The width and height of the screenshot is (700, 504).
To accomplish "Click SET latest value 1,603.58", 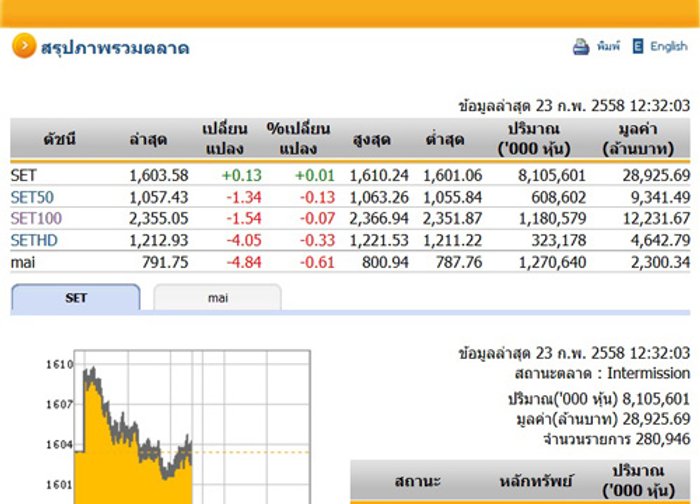I will pos(158,175).
